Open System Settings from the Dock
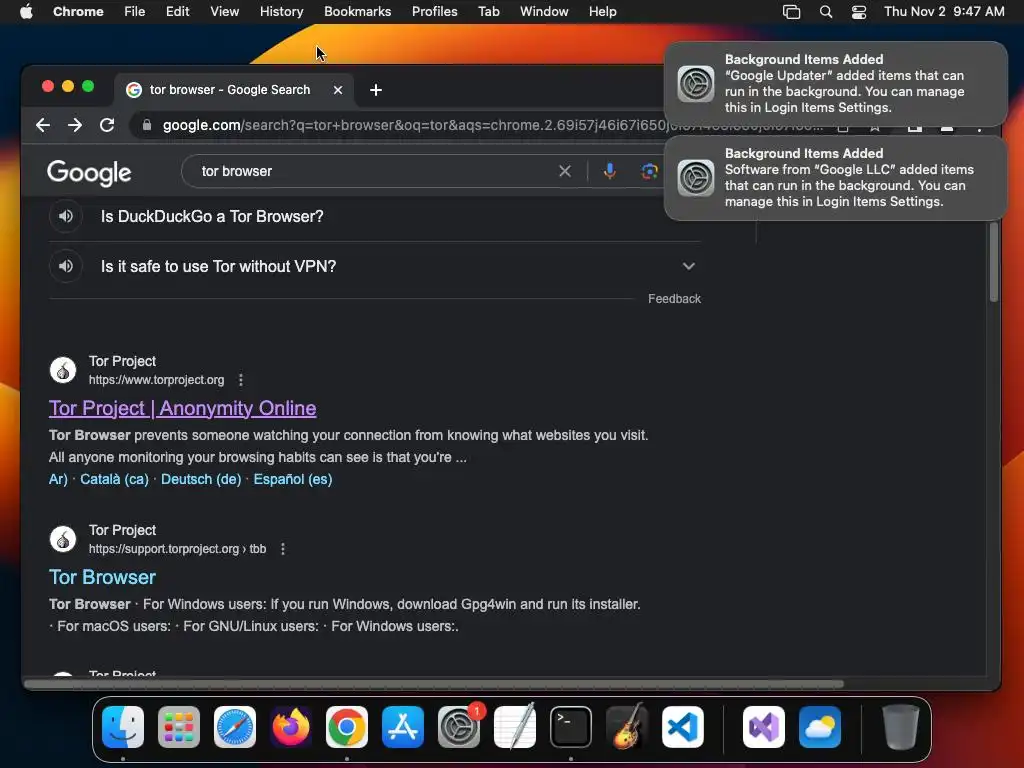This screenshot has height=768, width=1024. pyautogui.click(x=459, y=727)
